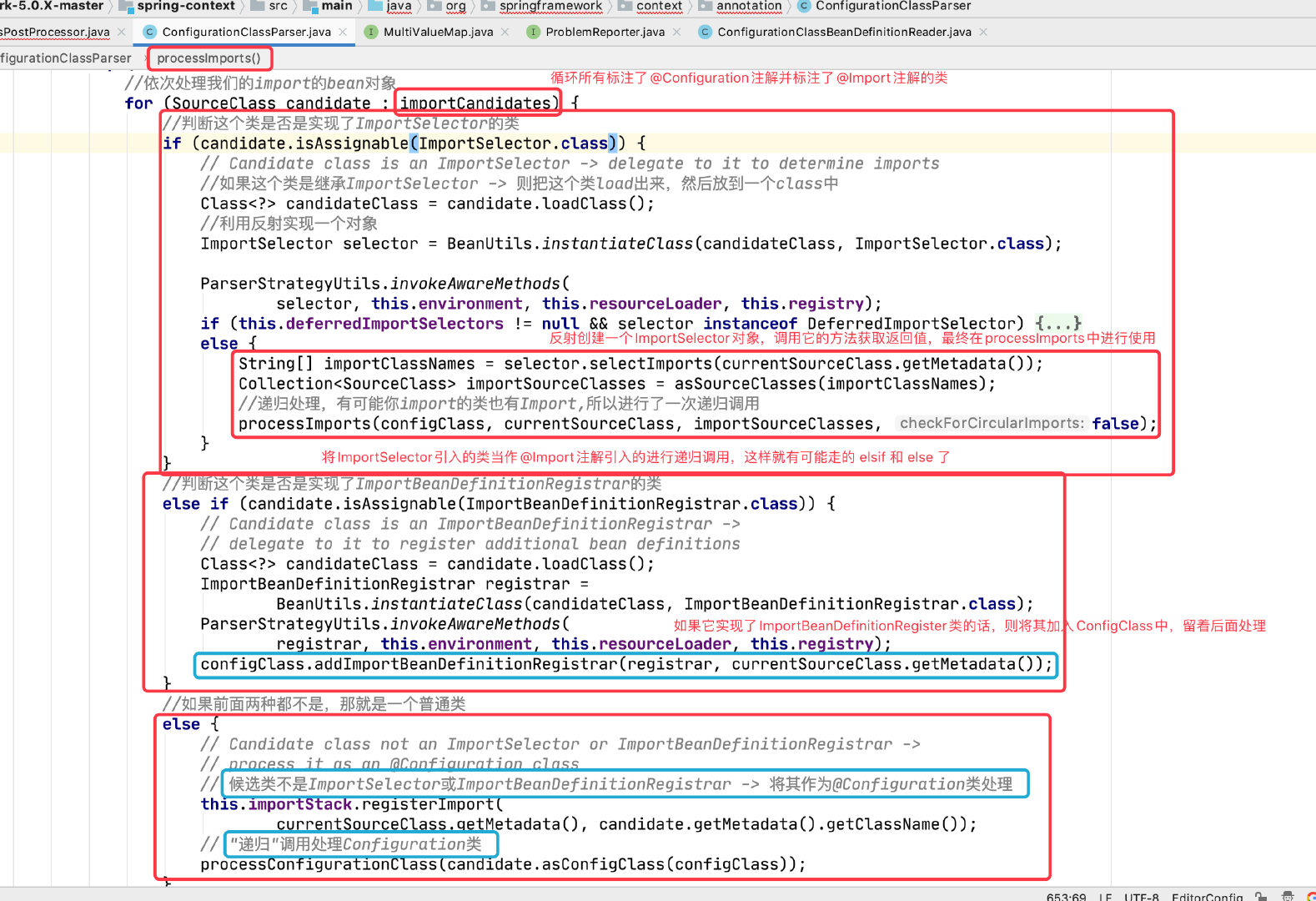
Task: Place cursor on importCandidates in the for loop
Action: [475, 103]
